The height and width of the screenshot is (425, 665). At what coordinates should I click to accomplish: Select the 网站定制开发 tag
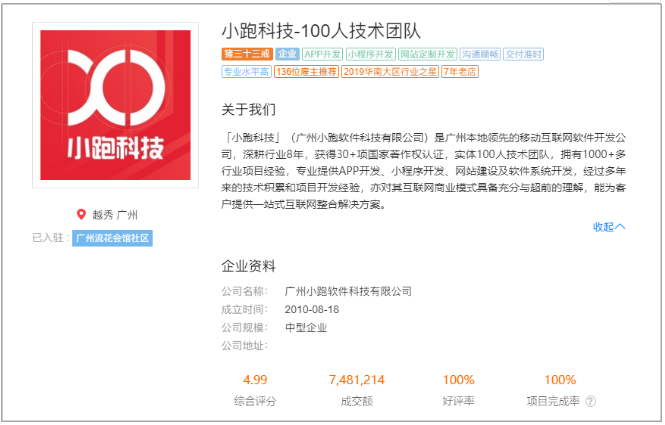click(x=427, y=54)
